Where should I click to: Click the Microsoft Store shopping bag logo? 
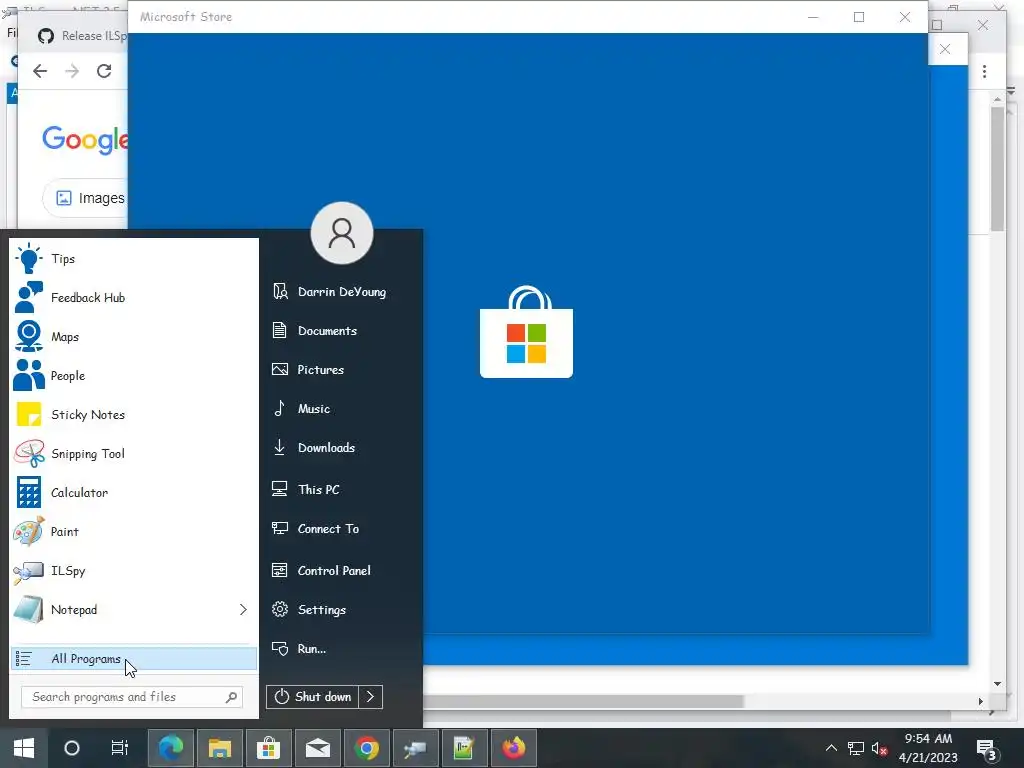tap(526, 332)
